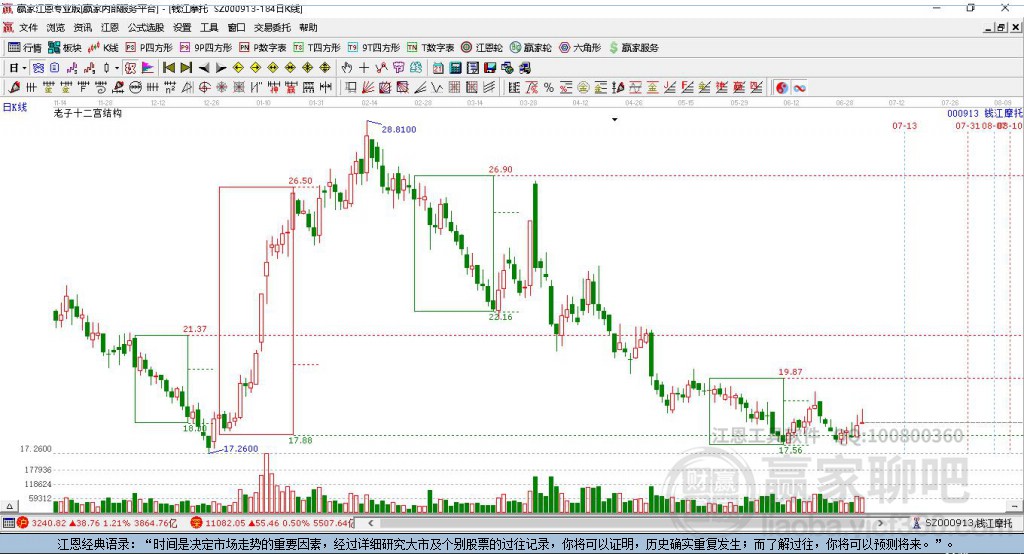Open the 资讯 menu

point(82,27)
